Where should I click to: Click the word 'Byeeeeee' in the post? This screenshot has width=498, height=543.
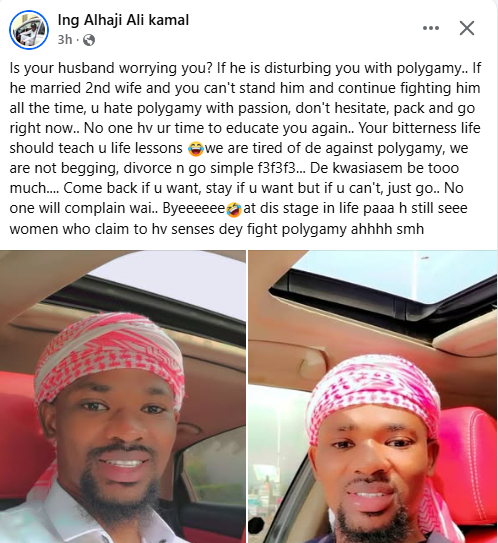[194, 208]
